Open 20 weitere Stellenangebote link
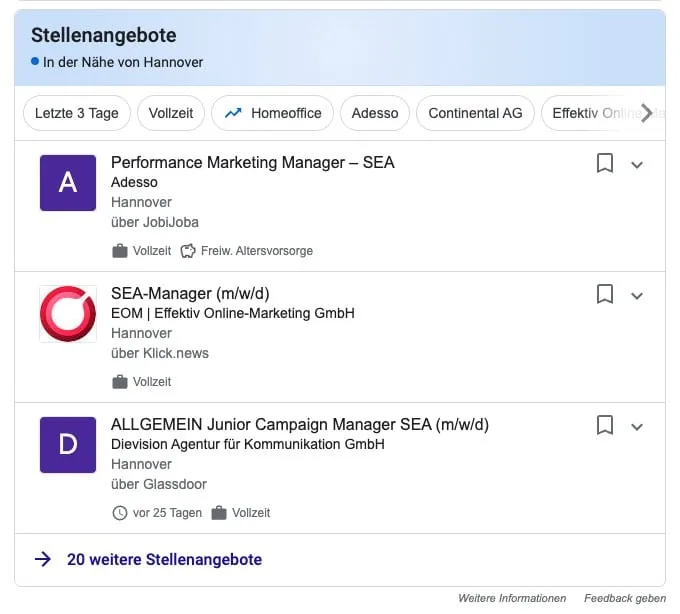 tap(164, 559)
